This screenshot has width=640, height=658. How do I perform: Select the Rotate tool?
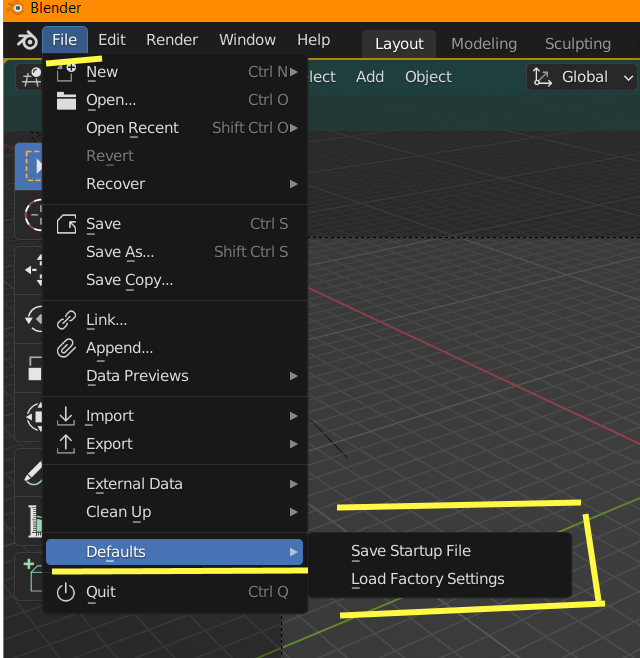click(29, 319)
